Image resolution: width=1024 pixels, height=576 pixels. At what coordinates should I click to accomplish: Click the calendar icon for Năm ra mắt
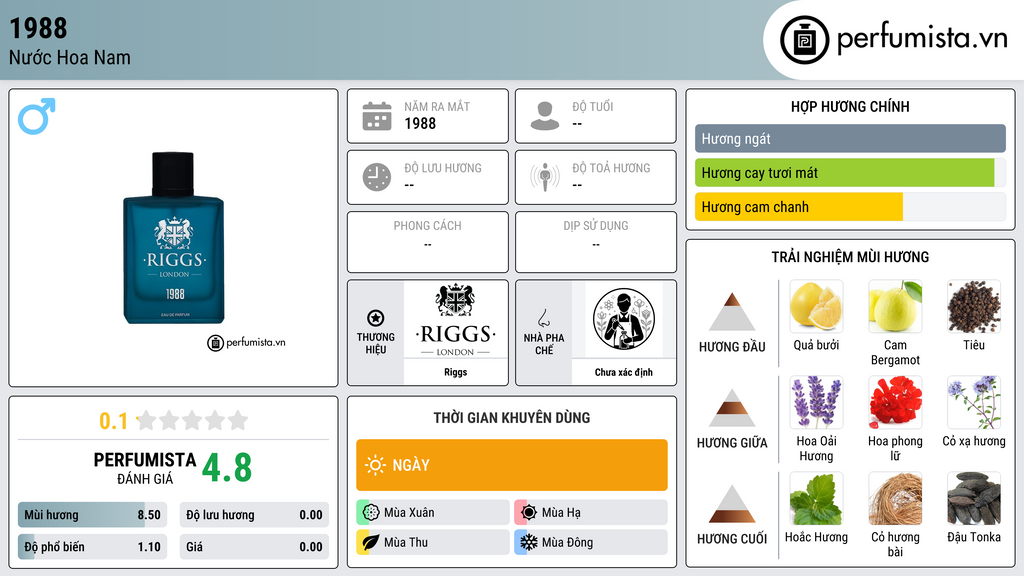(x=377, y=116)
